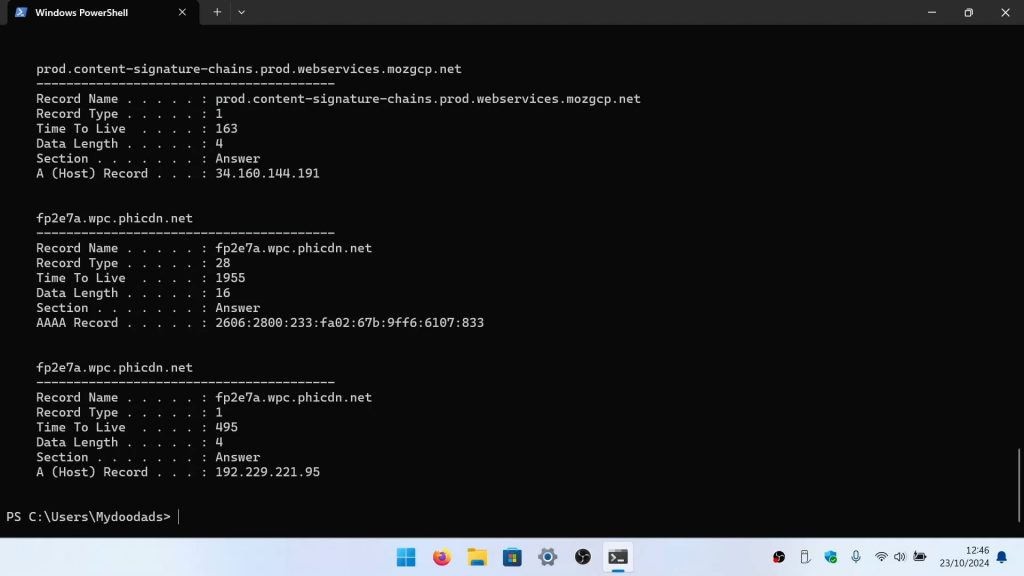Close the Windows PowerShell tab

pyautogui.click(x=182, y=12)
